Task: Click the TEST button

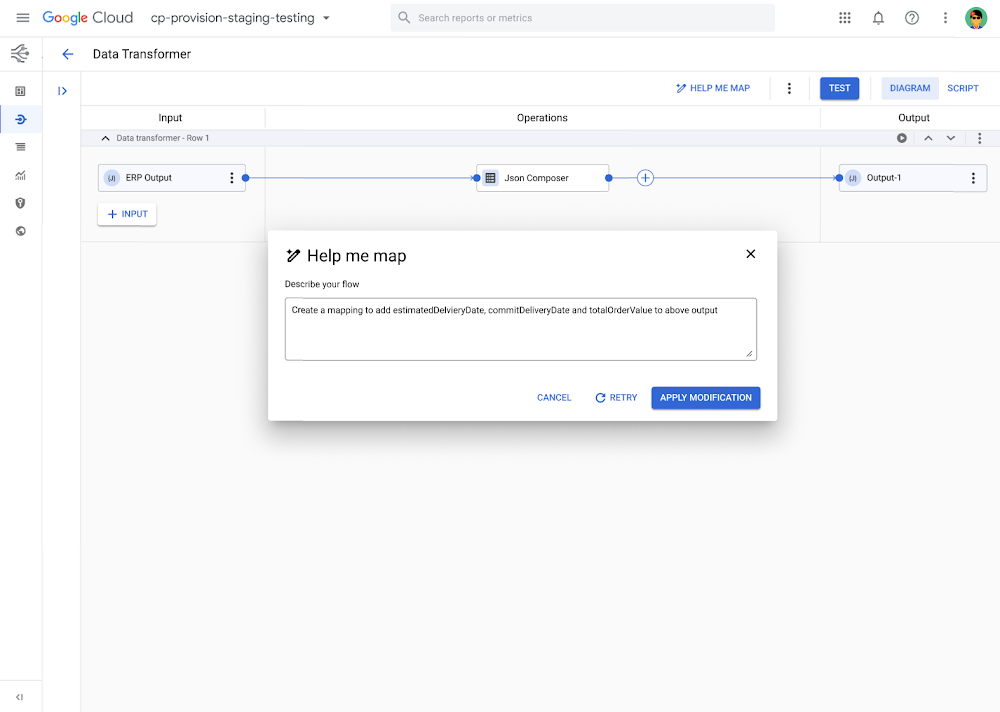Action: click(839, 88)
